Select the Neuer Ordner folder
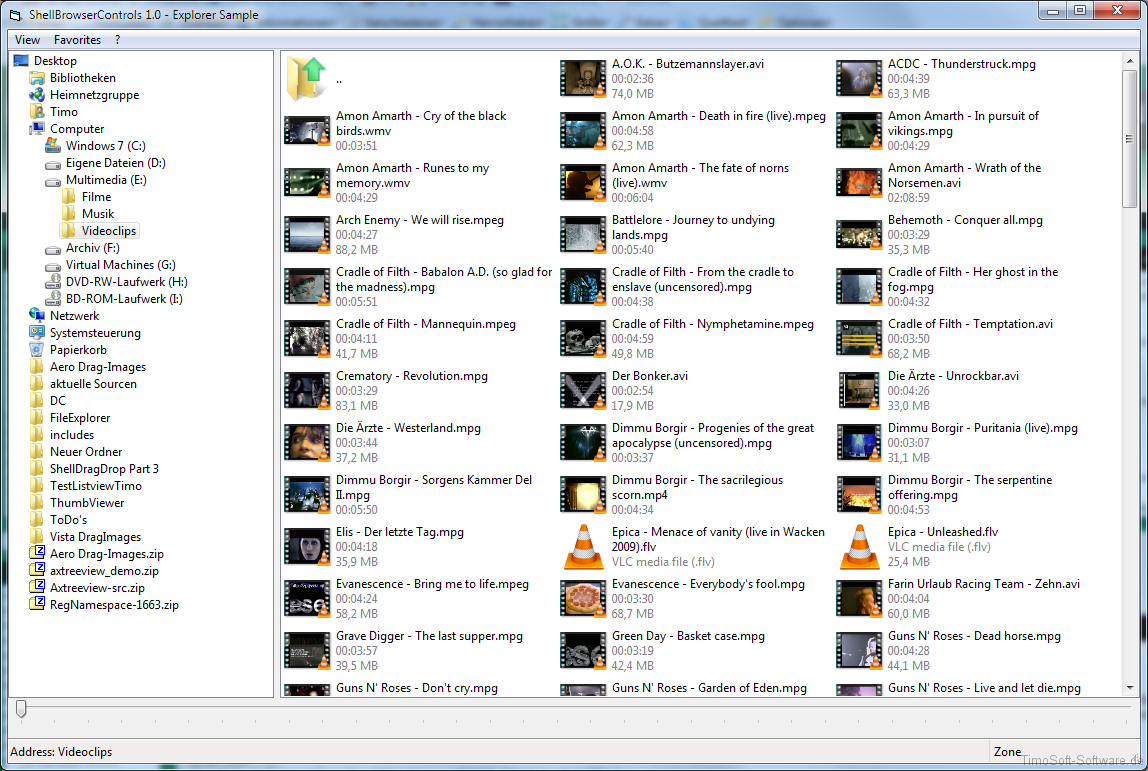Viewport: 1148px width, 771px height. 86,452
